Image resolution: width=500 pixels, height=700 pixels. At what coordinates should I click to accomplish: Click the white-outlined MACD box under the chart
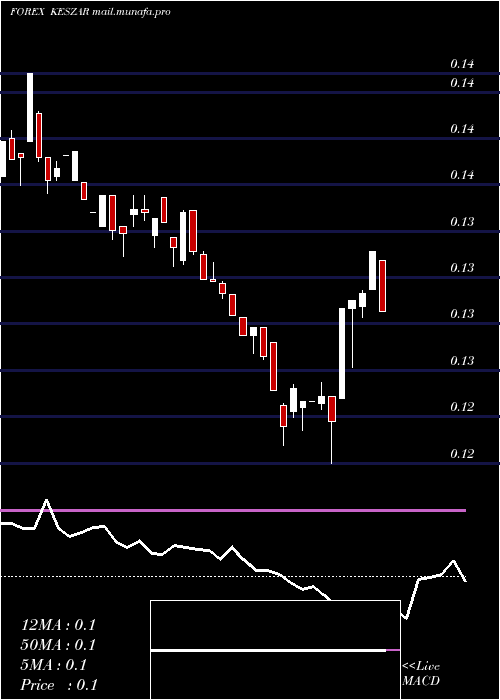tap(275, 650)
